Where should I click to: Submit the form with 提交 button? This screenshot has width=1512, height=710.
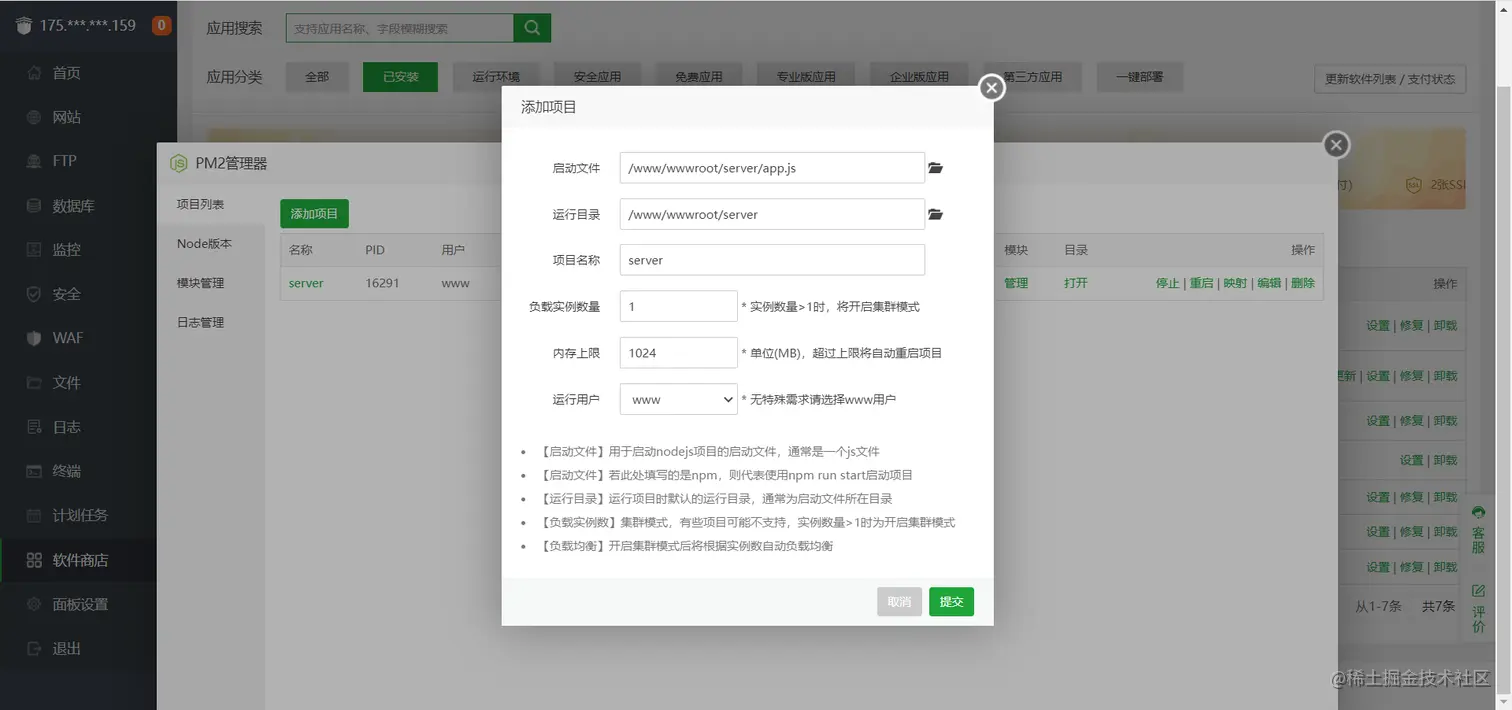(950, 602)
